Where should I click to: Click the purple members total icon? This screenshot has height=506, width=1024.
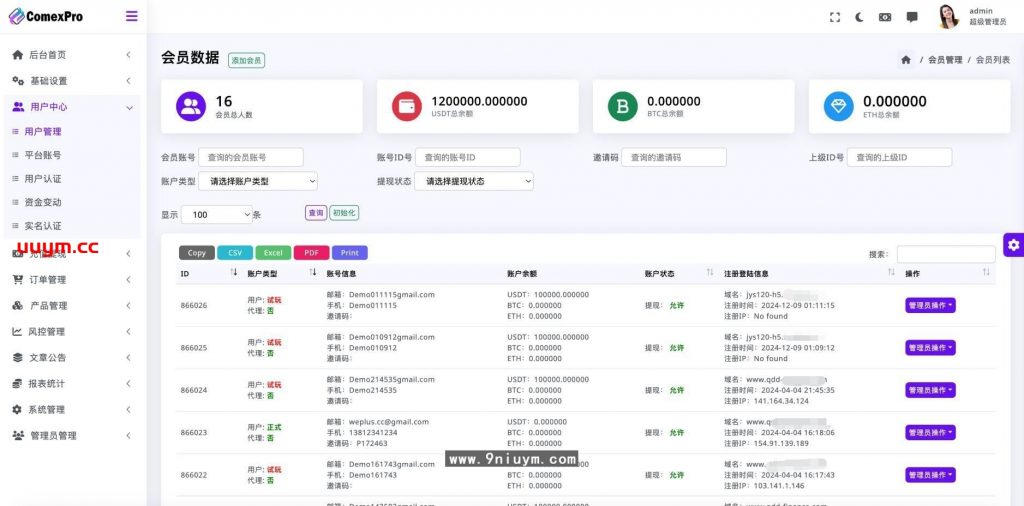click(191, 107)
